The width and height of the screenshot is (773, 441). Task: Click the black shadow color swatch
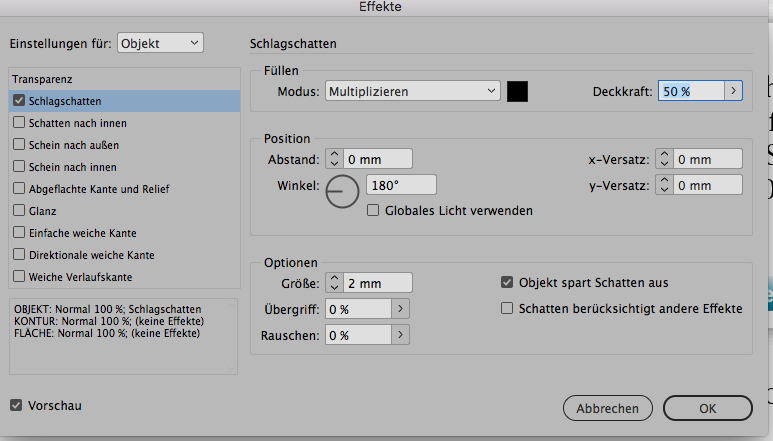tap(517, 92)
